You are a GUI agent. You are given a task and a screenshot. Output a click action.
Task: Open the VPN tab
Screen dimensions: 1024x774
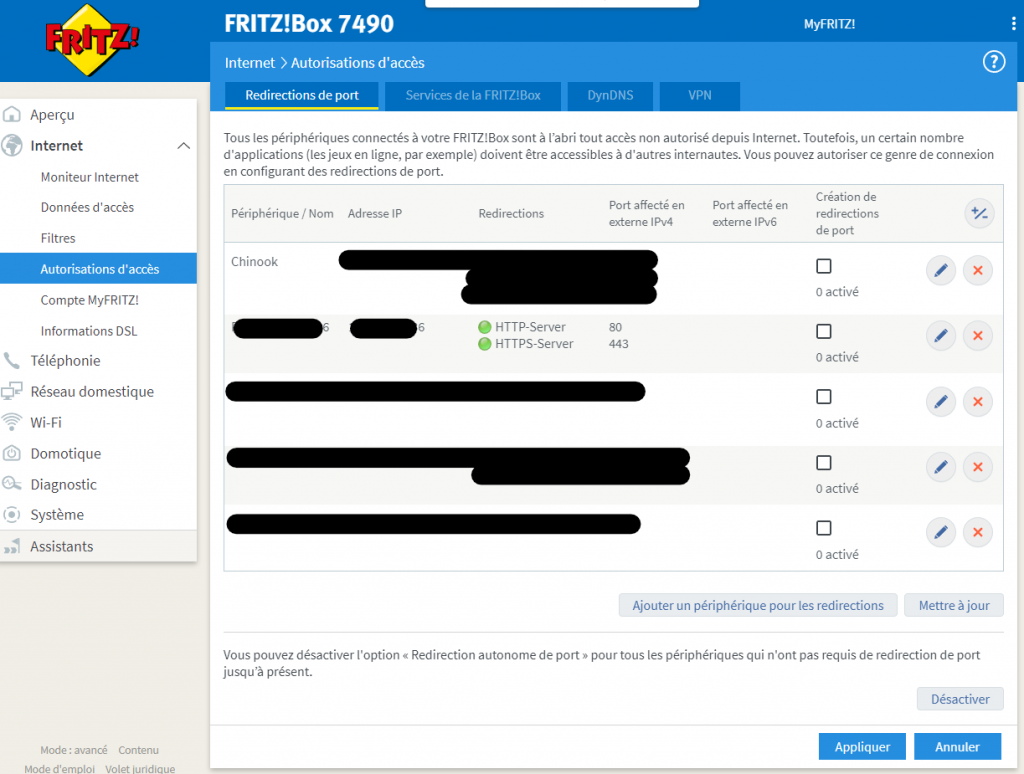click(x=699, y=95)
